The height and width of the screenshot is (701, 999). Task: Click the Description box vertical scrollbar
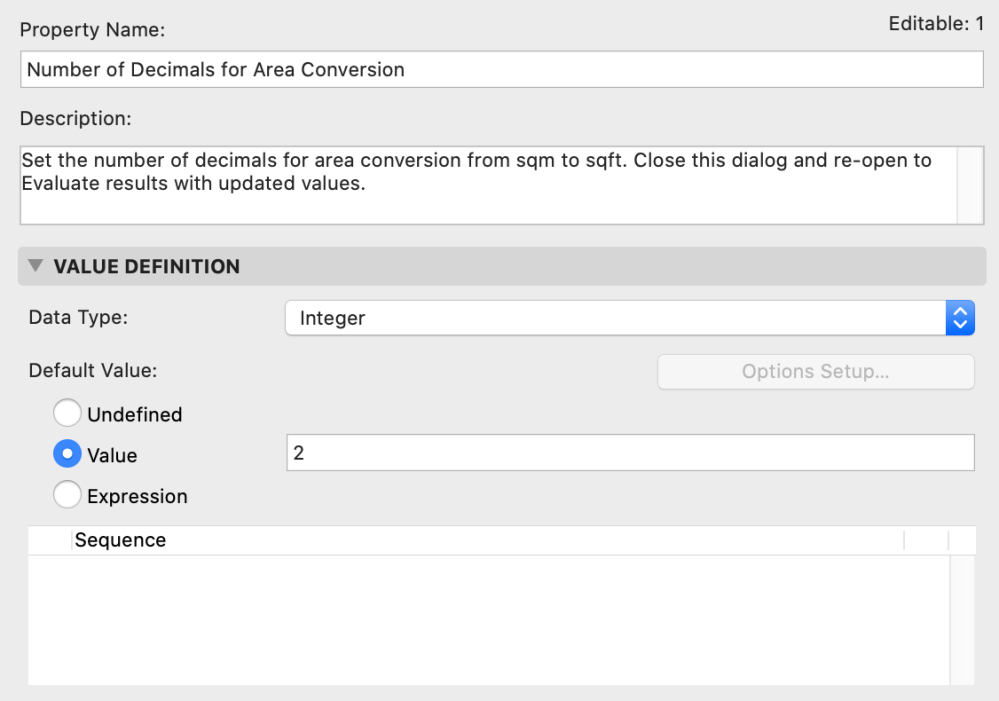coord(970,185)
